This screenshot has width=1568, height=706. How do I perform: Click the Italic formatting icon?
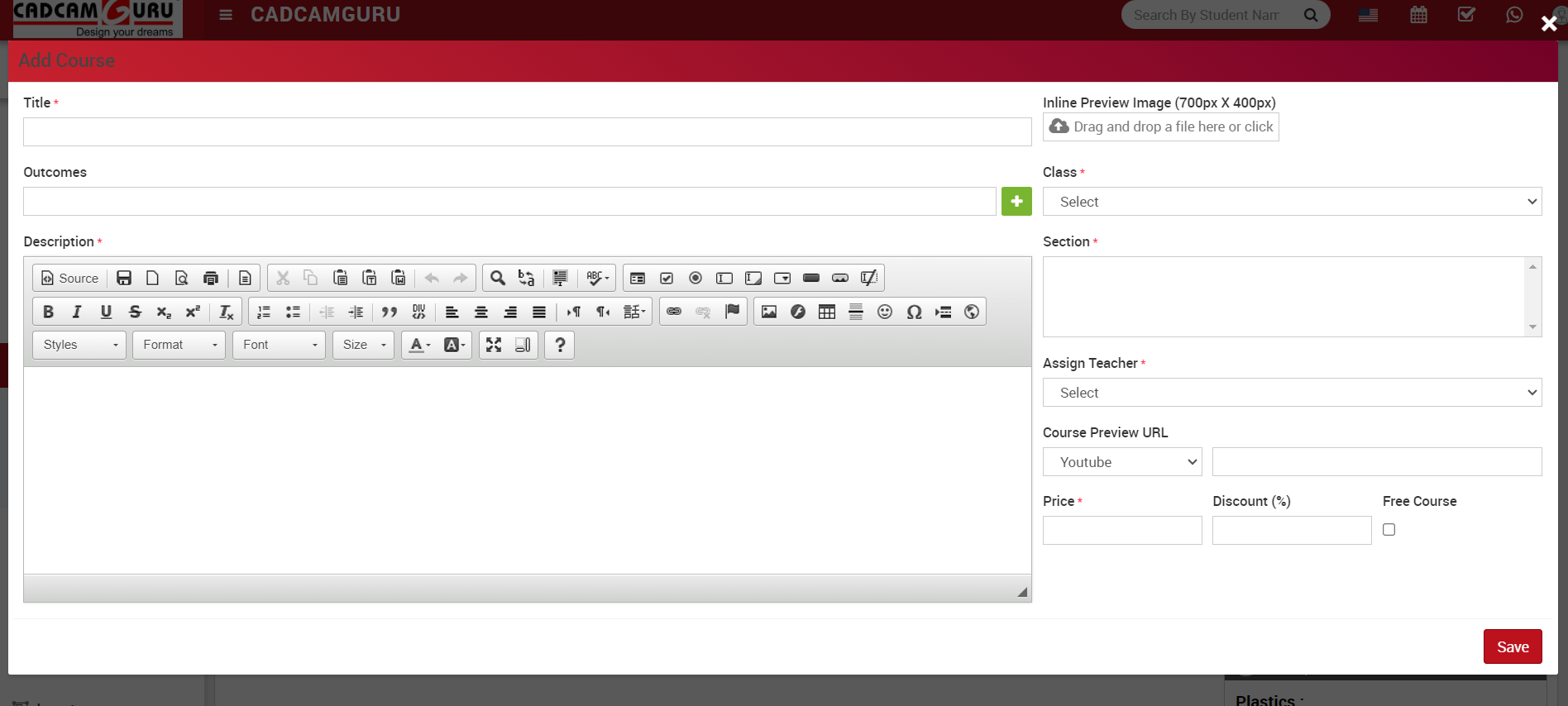click(x=77, y=312)
